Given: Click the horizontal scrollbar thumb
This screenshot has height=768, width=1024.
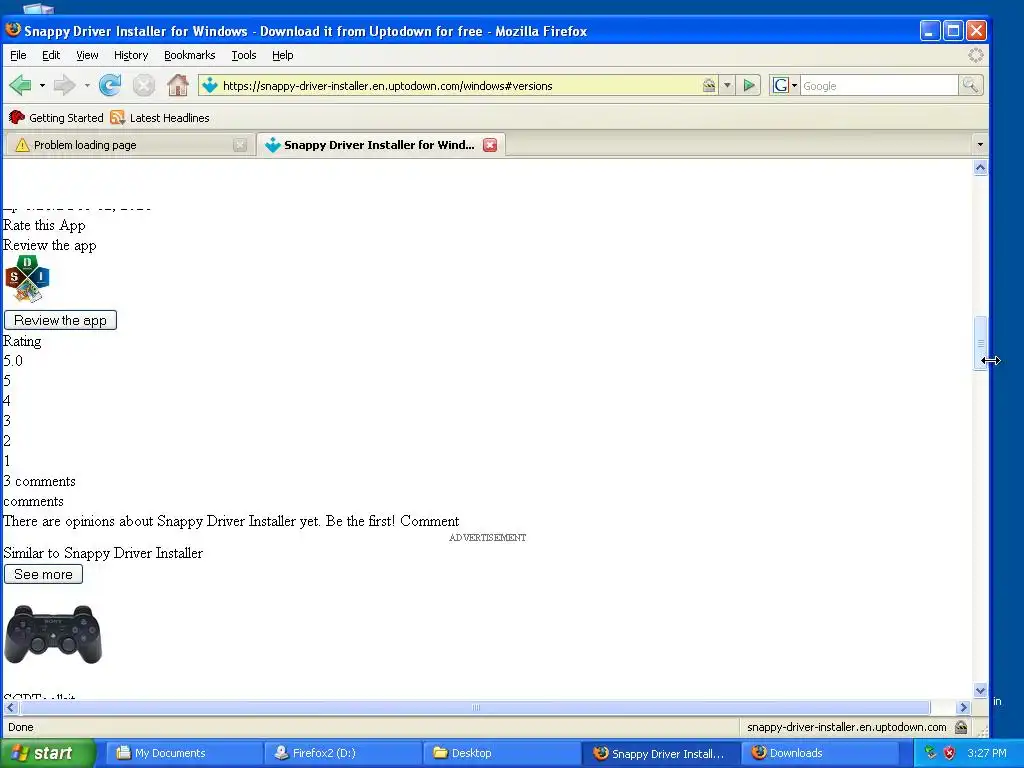Looking at the screenshot, I should coord(475,707).
